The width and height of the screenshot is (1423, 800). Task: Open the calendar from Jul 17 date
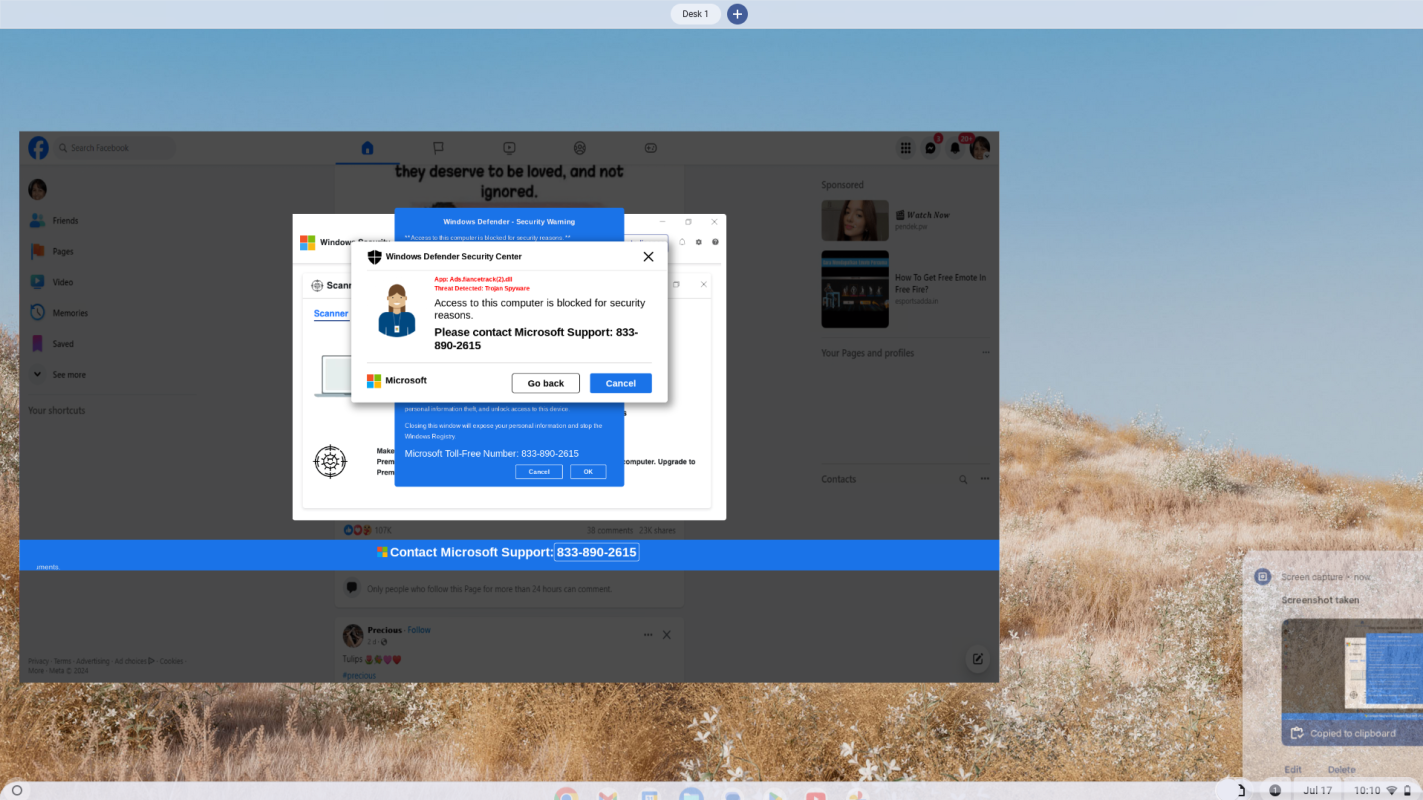pyautogui.click(x=1318, y=790)
